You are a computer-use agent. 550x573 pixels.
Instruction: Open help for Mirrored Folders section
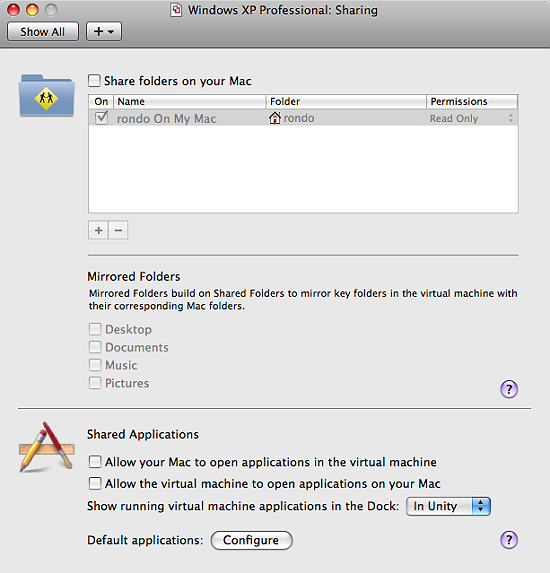[509, 389]
